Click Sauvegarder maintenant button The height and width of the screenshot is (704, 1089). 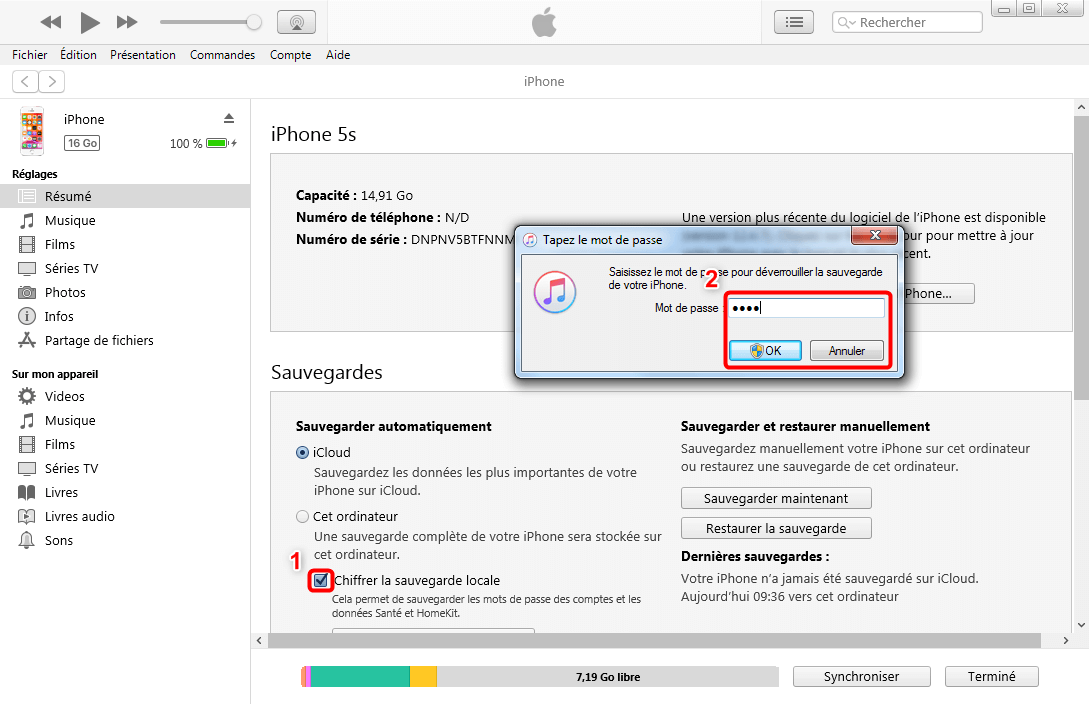click(776, 498)
